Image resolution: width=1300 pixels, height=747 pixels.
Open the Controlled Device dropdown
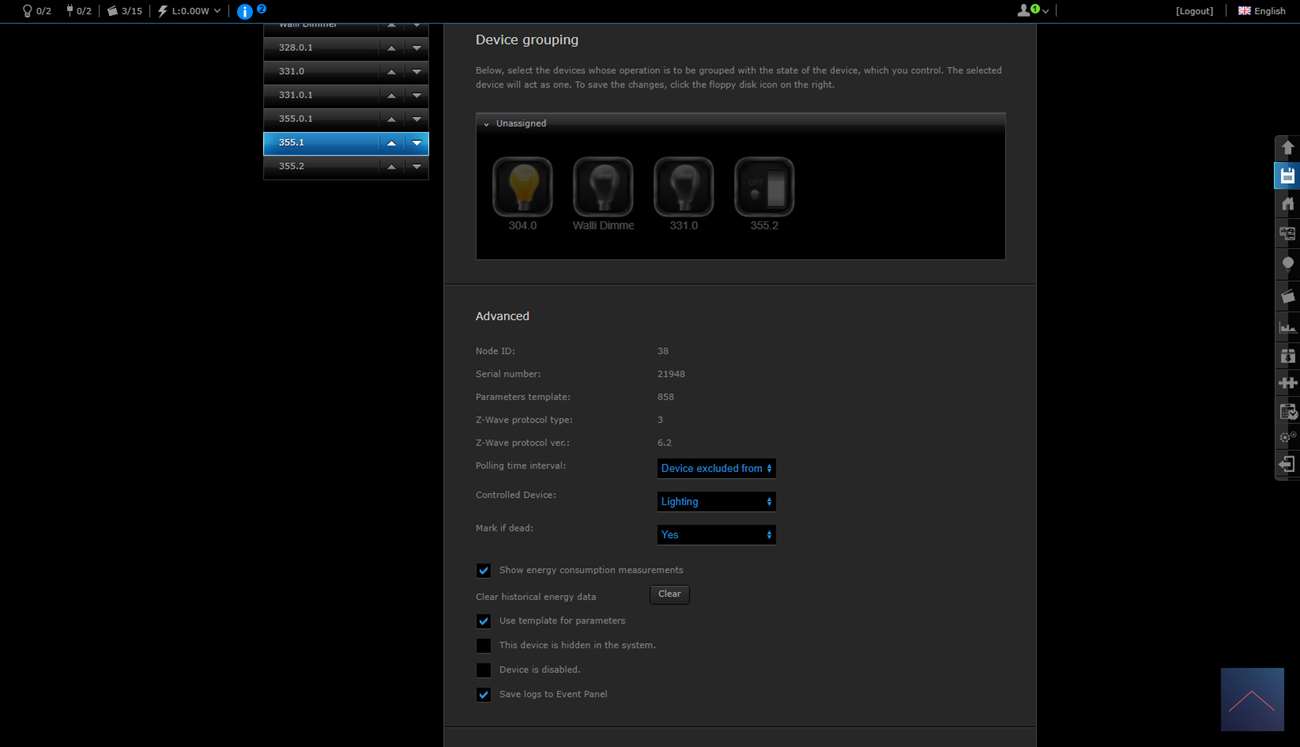coord(716,501)
